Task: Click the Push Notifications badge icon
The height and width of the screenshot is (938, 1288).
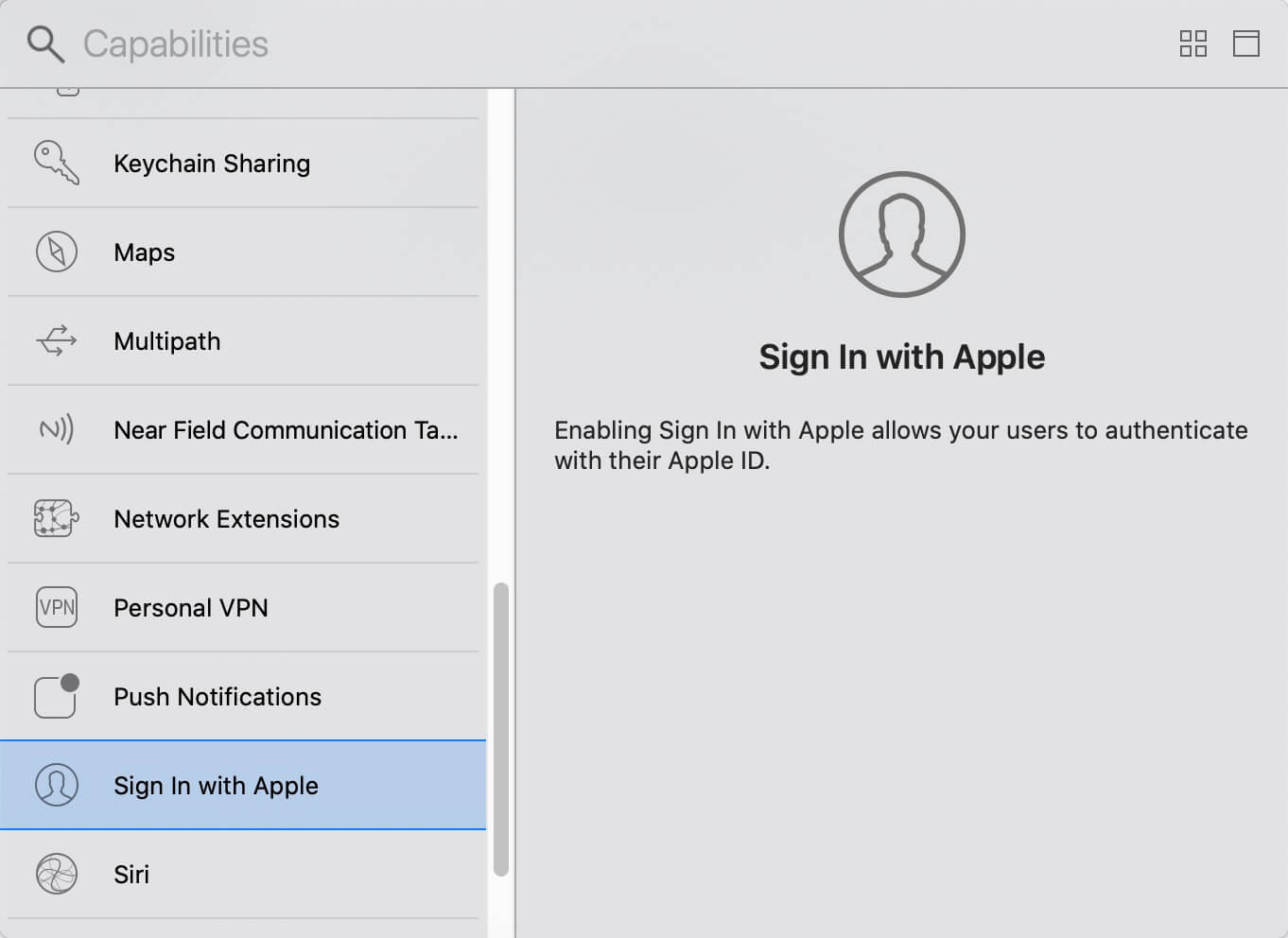Action: pyautogui.click(x=57, y=696)
